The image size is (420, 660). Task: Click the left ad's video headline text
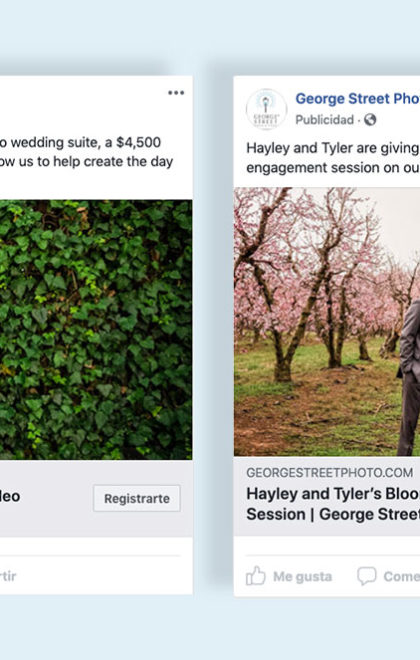(x=10, y=496)
